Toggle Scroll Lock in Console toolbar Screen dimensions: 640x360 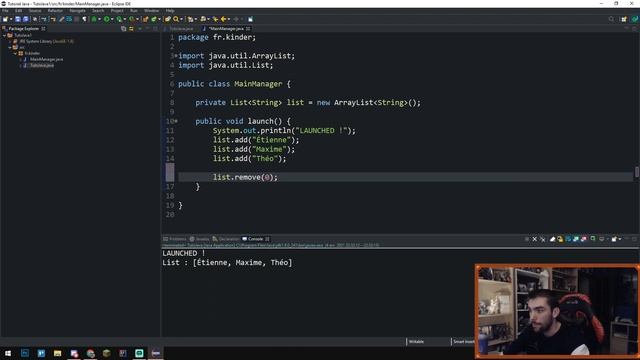click(560, 239)
